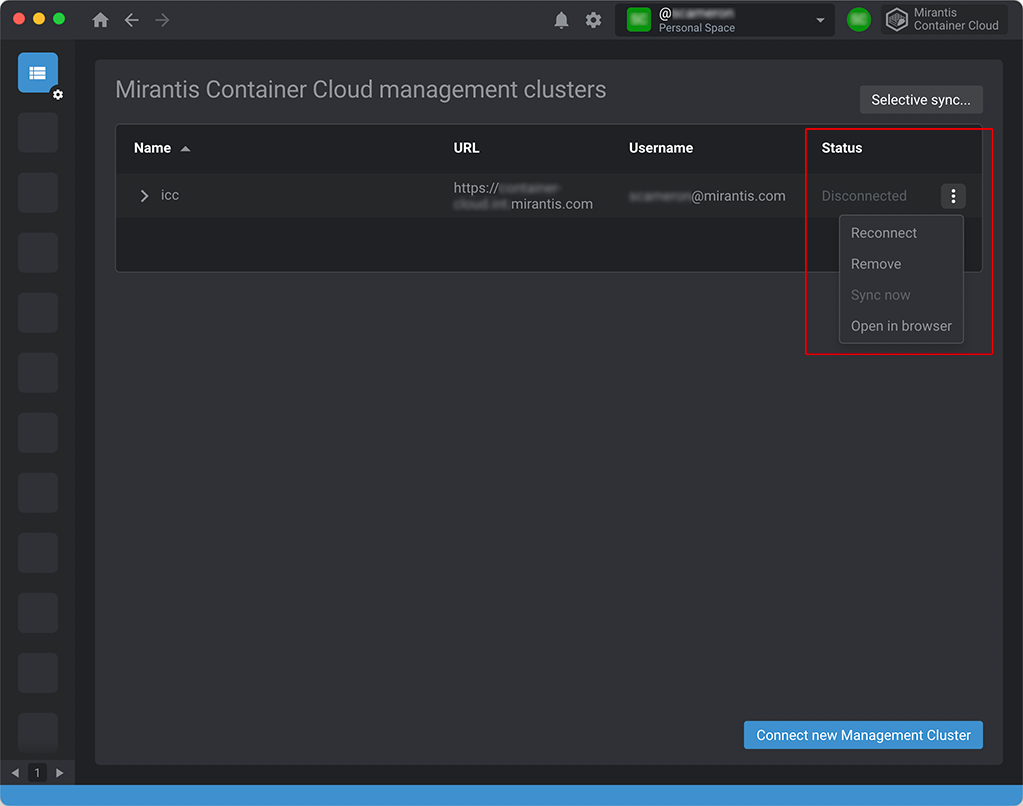
Task: Open three-dot actions menu for icc
Action: (953, 196)
